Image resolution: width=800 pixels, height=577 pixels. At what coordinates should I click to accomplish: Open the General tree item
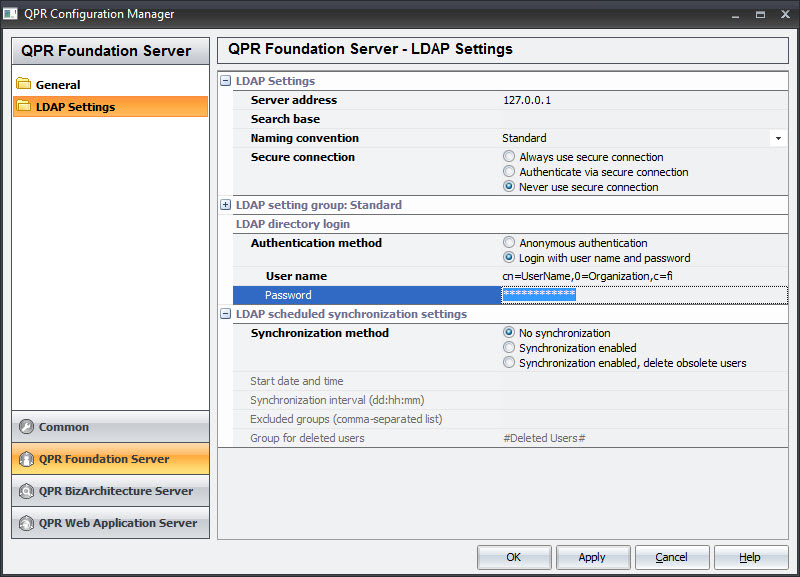(x=58, y=85)
